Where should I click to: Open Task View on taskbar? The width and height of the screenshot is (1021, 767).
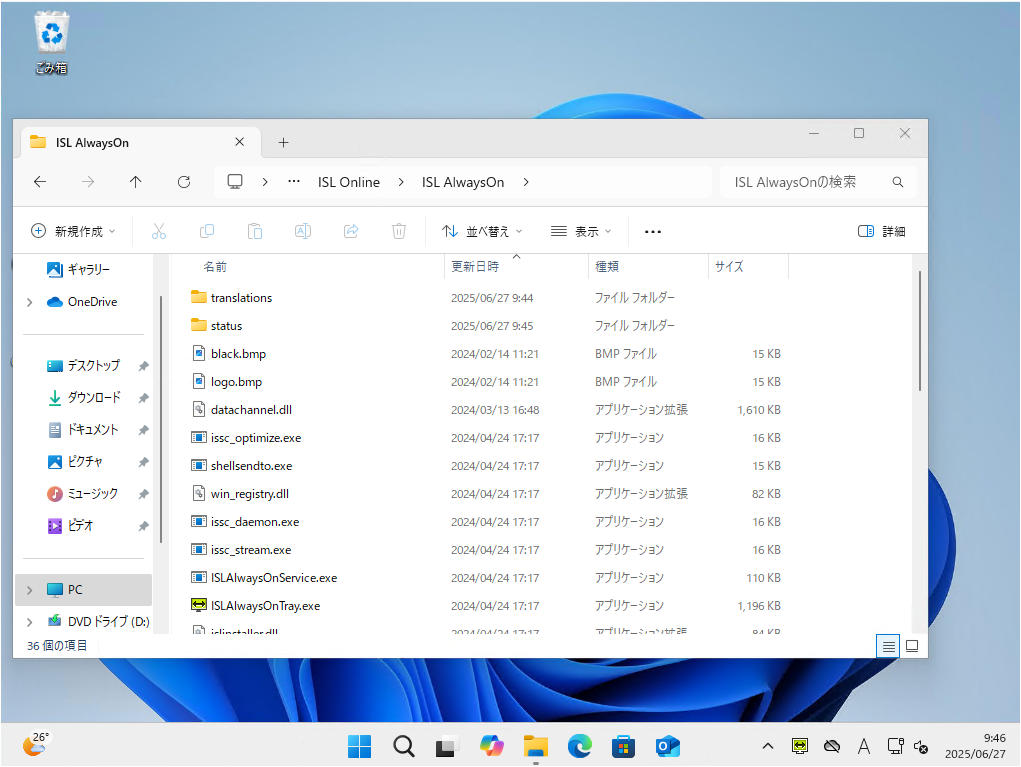(447, 746)
